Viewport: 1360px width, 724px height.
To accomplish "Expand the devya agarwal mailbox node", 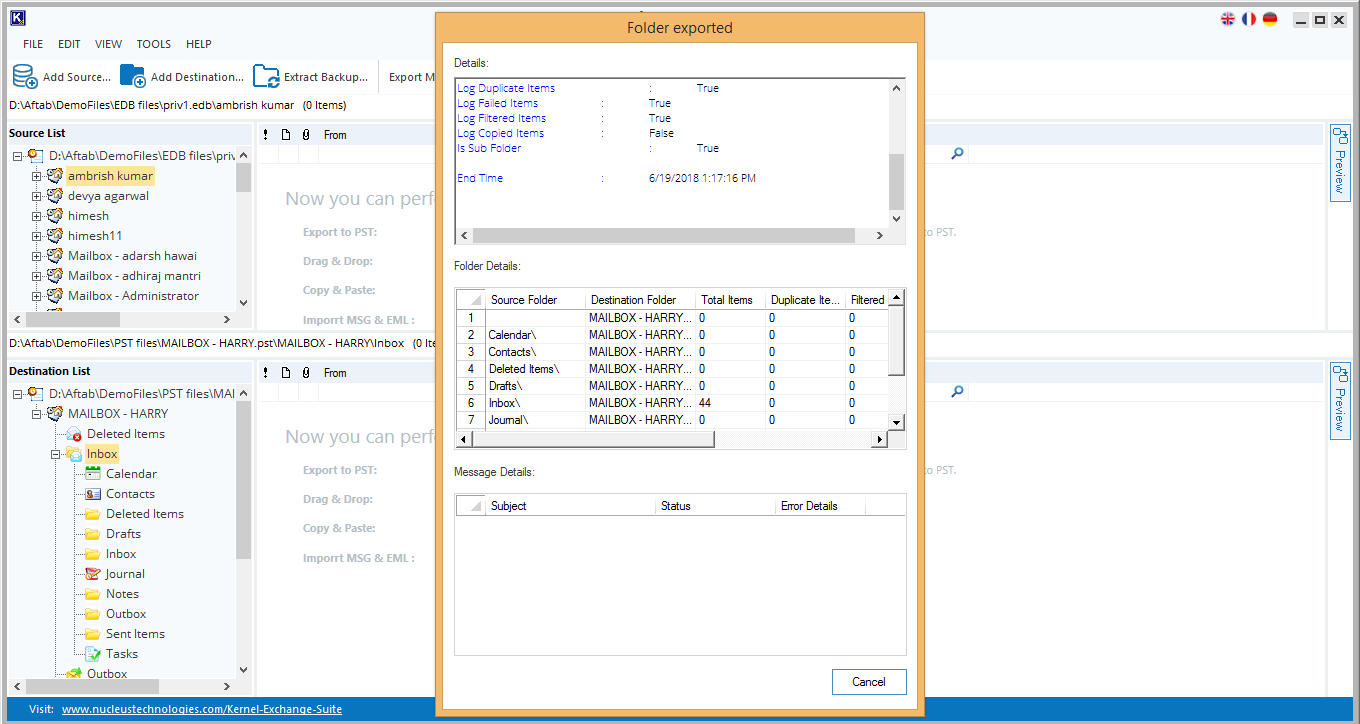I will [37, 196].
